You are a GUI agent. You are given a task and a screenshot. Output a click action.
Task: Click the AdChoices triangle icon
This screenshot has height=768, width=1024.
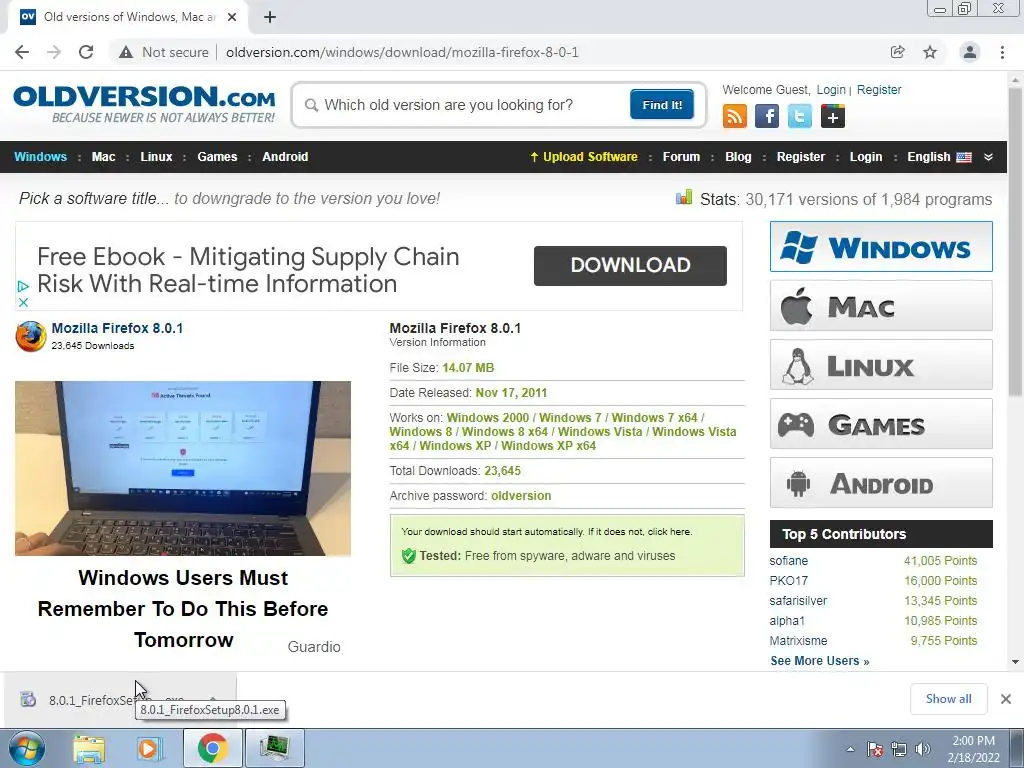(x=23, y=286)
